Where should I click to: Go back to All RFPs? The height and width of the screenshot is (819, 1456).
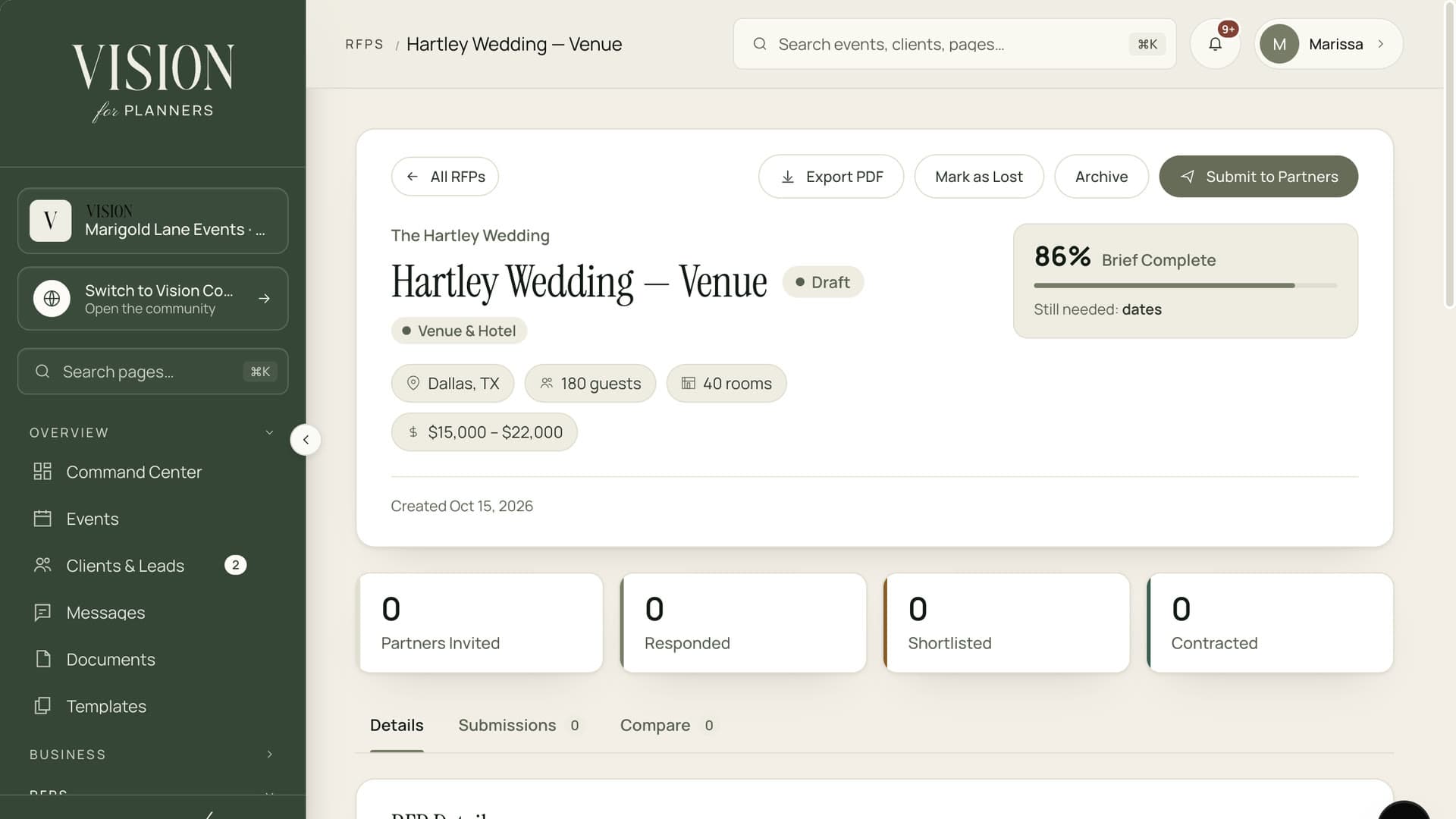445,177
